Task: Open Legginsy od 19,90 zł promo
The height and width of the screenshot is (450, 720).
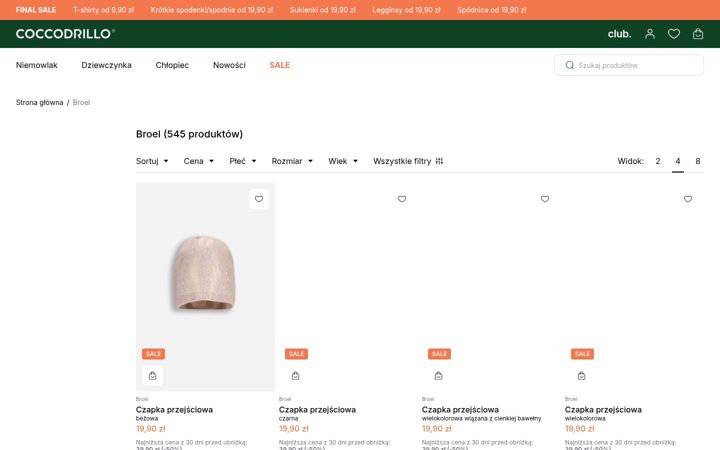Action: 406,10
